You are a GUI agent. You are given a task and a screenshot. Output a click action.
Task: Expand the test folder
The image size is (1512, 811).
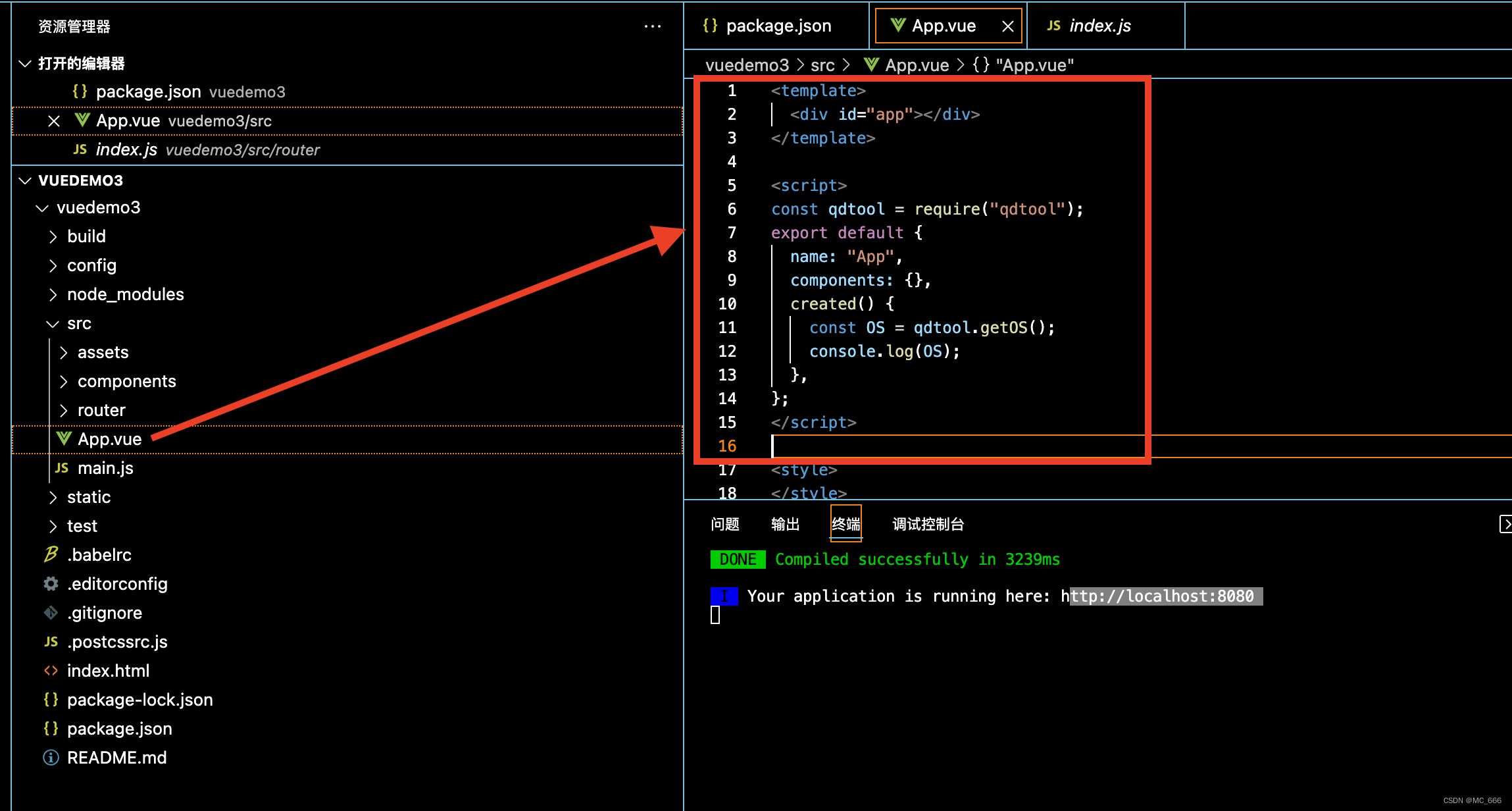click(53, 527)
